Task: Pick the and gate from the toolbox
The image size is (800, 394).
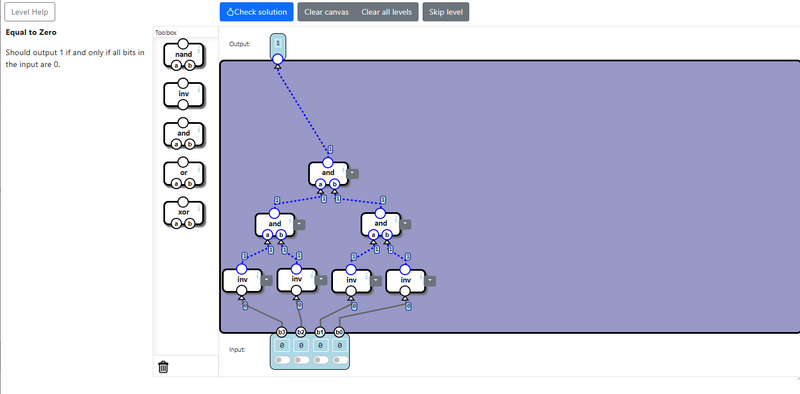Action: pos(184,133)
